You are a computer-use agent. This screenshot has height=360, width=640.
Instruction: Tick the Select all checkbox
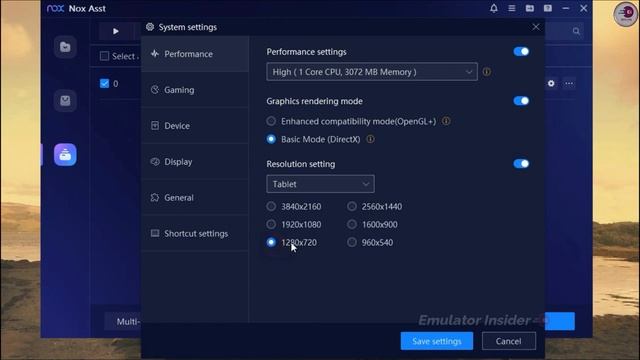pos(104,56)
